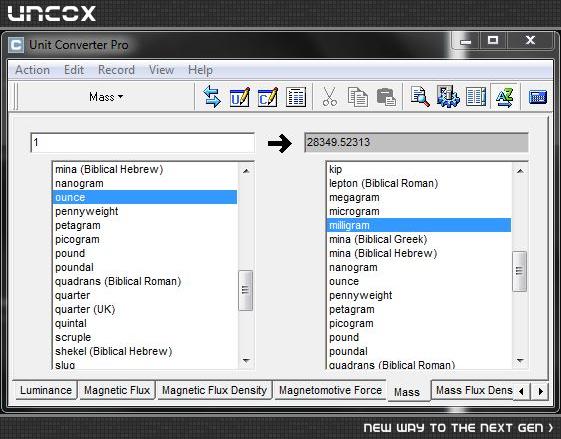Click the right list scroll-down arrow
The width and height of the screenshot is (561, 439).
coord(520,360)
